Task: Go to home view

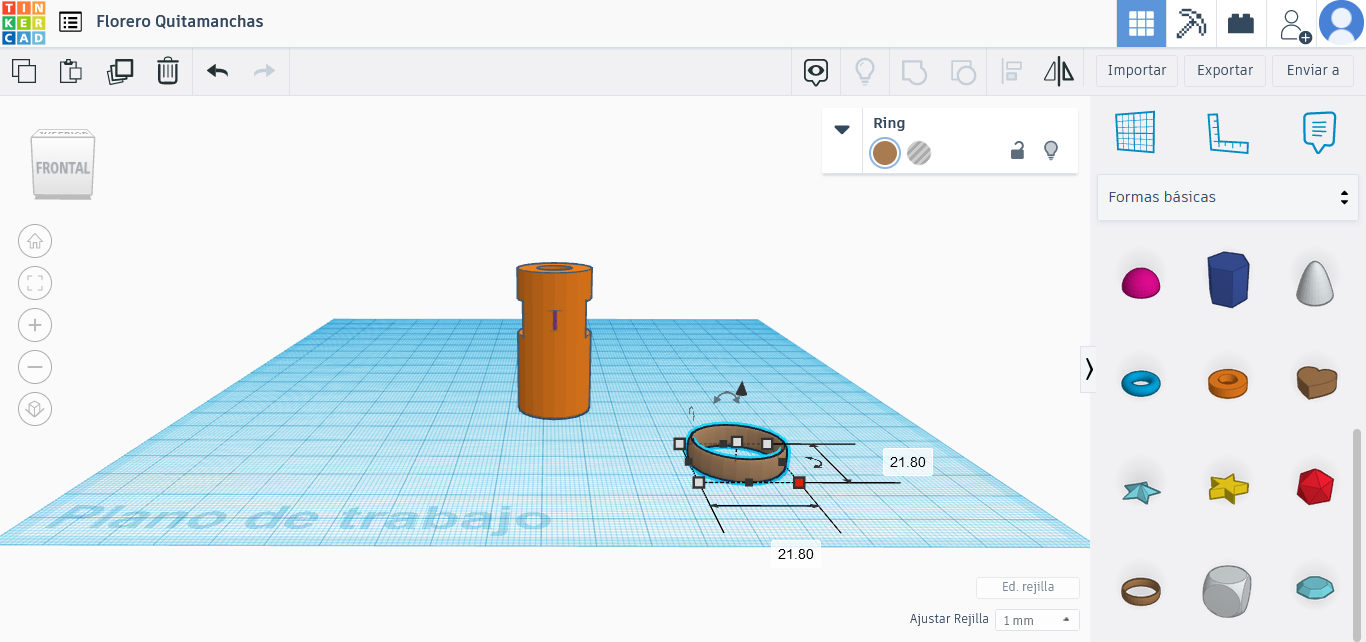Action: click(35, 241)
